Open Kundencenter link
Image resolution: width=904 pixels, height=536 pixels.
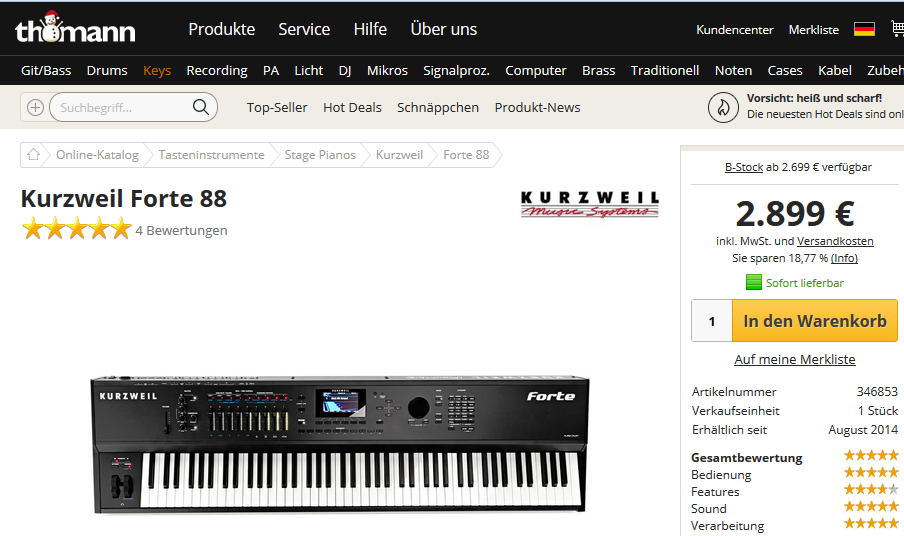coord(734,29)
